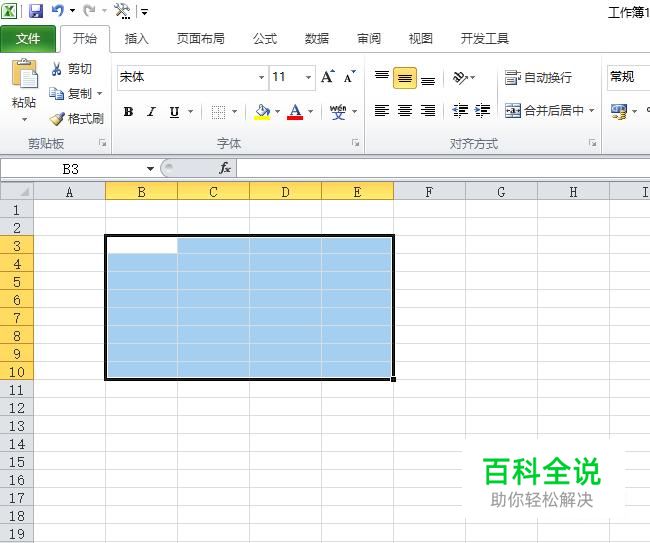This screenshot has height=543, width=650.
Task: Click the 合并后居中 merge and center button
Action: point(544,111)
